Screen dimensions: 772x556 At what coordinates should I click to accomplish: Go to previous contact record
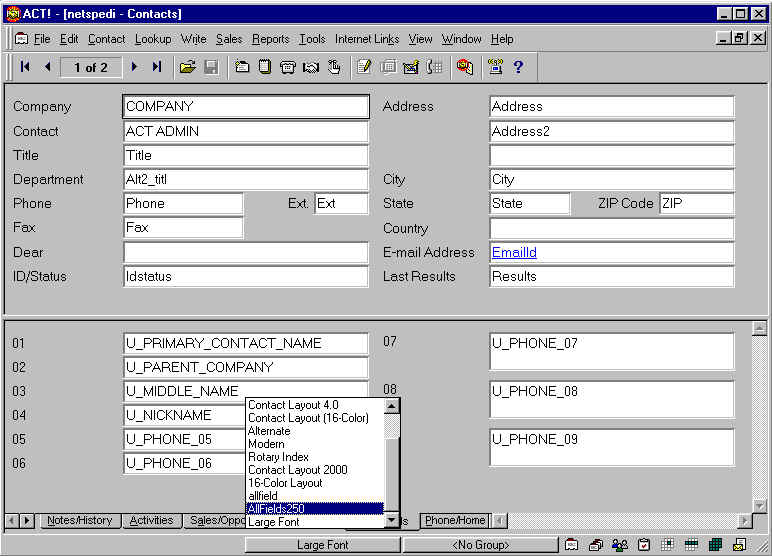coord(48,66)
